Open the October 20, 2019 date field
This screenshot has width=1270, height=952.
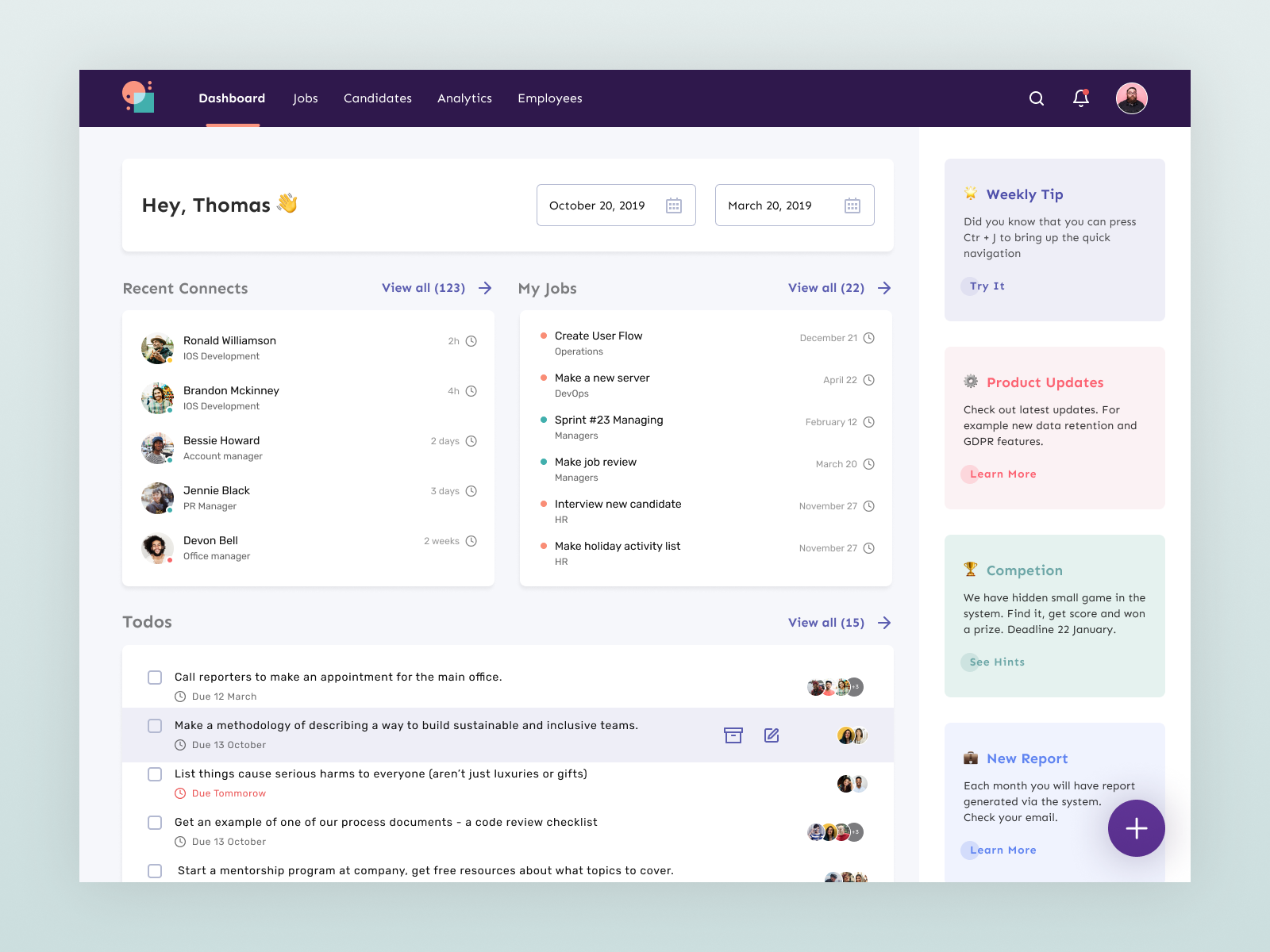(616, 205)
